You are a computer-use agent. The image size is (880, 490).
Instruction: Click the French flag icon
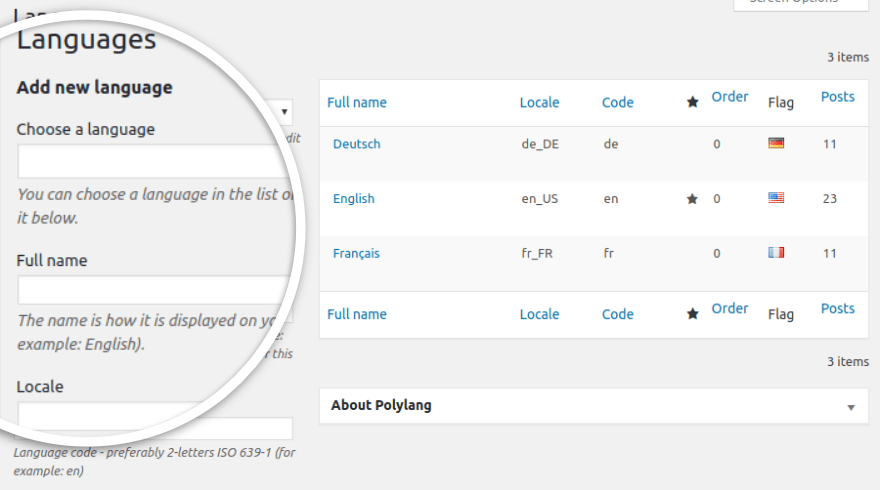point(776,253)
